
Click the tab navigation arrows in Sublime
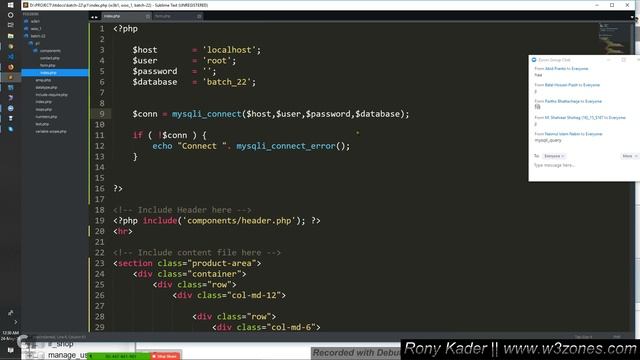point(94,17)
